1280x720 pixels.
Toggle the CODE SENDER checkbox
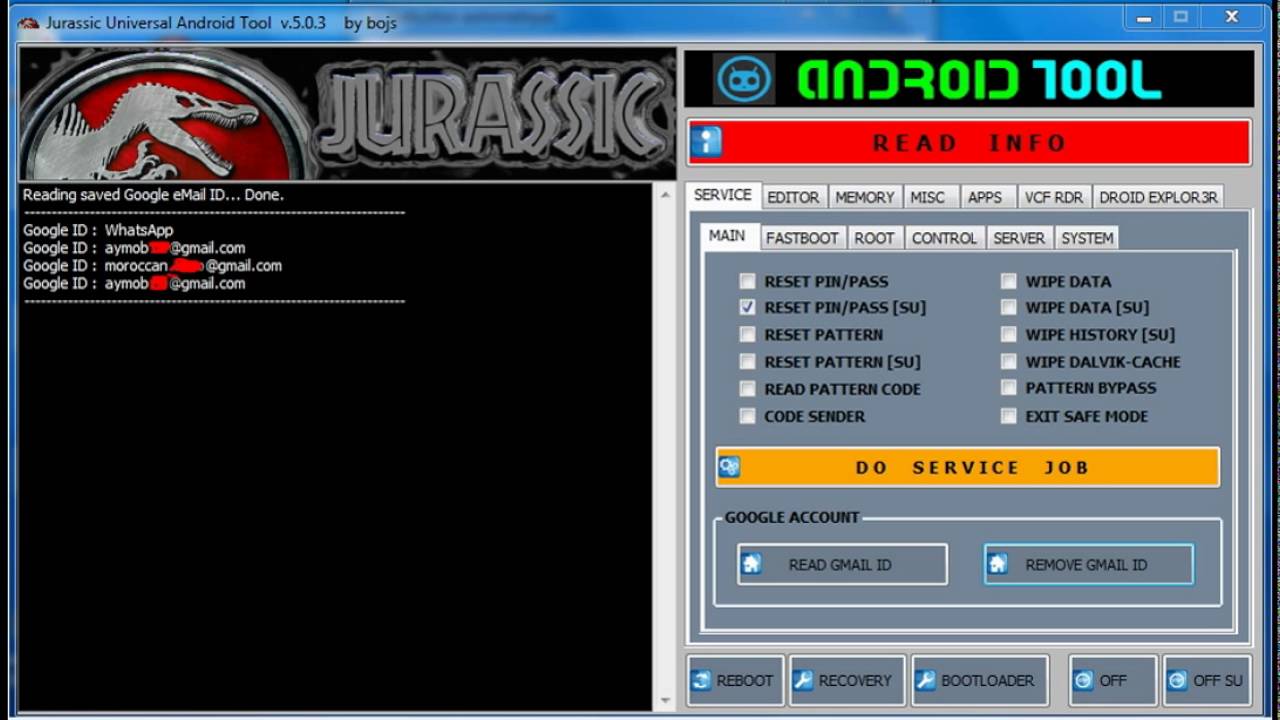(747, 415)
